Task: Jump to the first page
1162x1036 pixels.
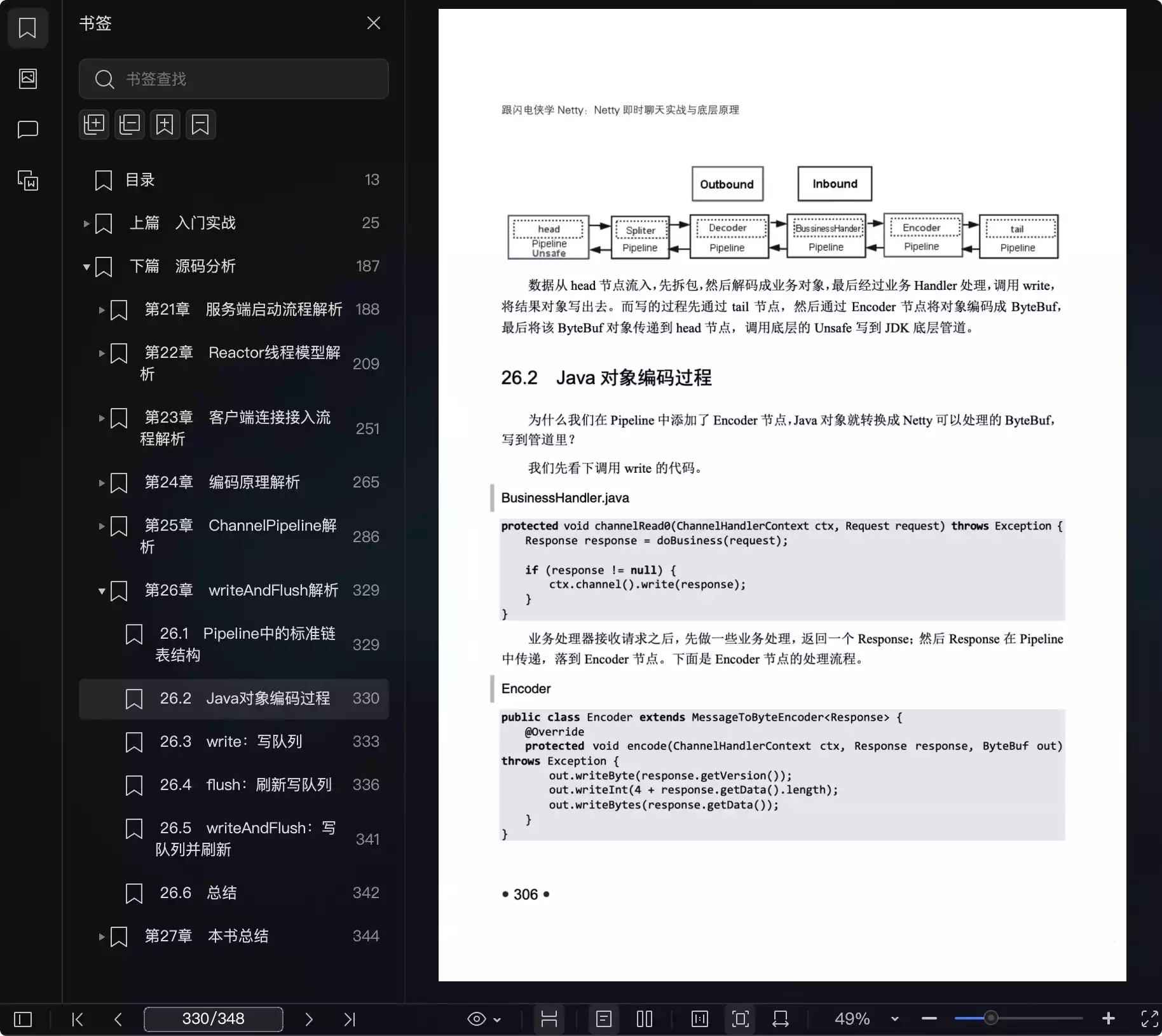Action: pos(78,1019)
